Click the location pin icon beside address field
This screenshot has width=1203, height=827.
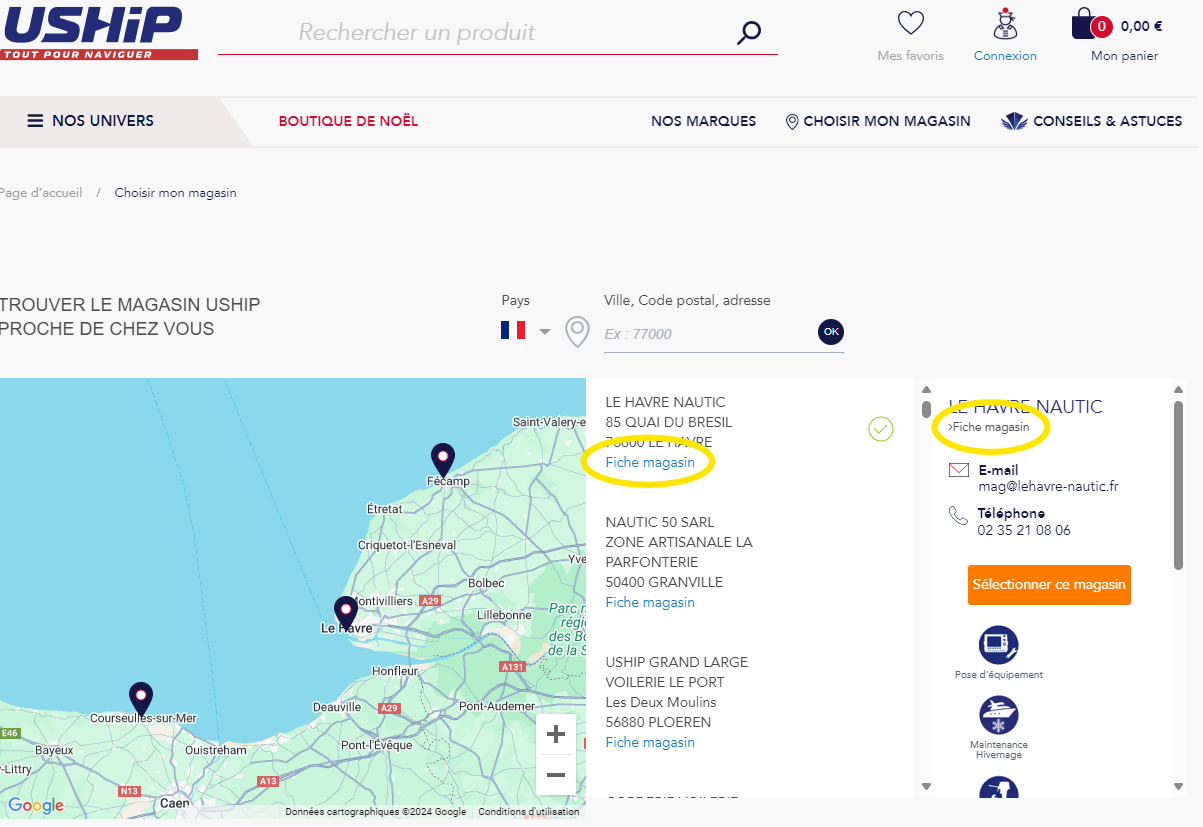[x=577, y=332]
